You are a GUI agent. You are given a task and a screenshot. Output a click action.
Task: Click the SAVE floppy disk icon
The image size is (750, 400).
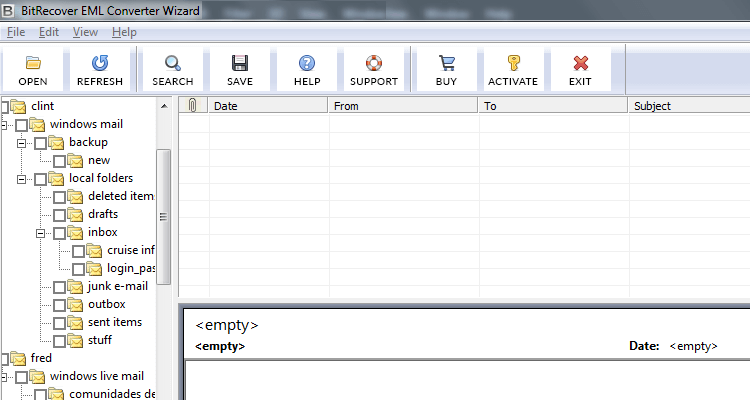pyautogui.click(x=240, y=63)
